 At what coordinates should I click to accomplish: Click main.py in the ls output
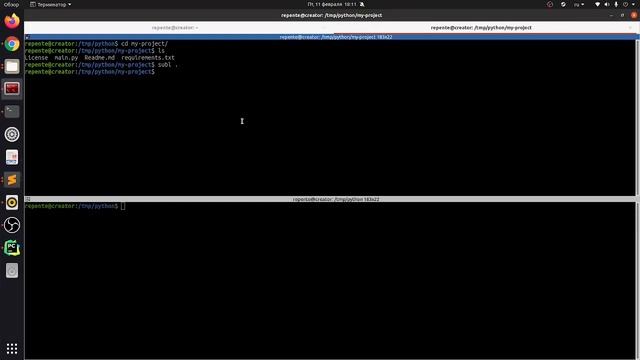66,58
